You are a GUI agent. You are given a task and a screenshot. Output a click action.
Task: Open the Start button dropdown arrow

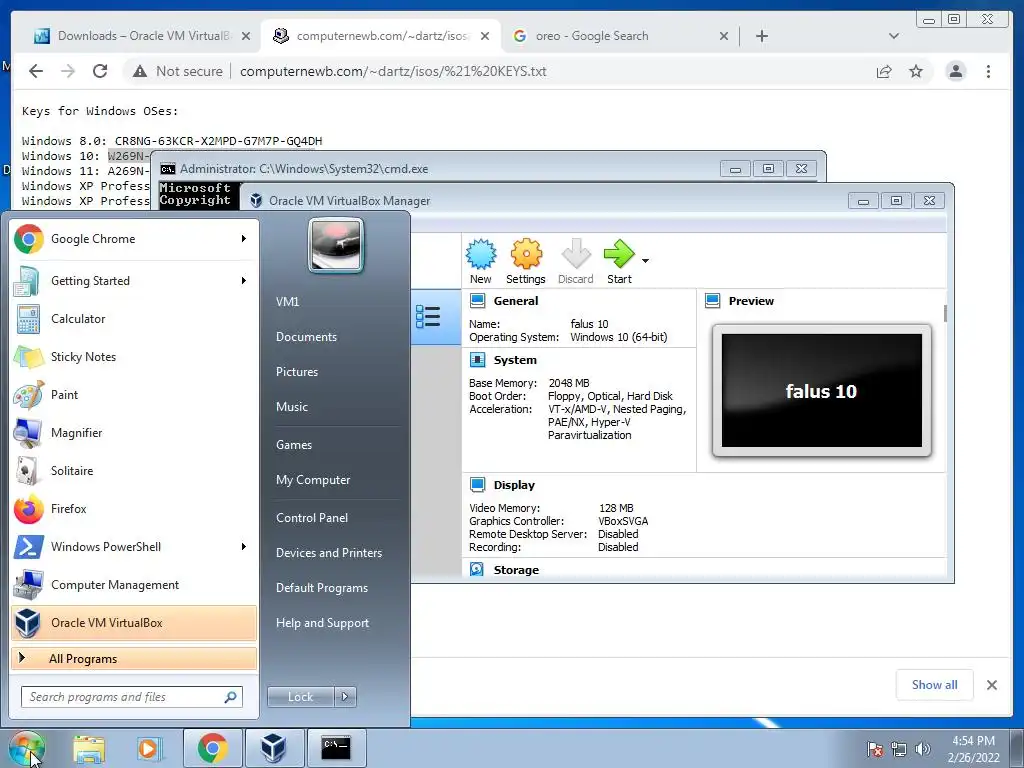point(645,261)
